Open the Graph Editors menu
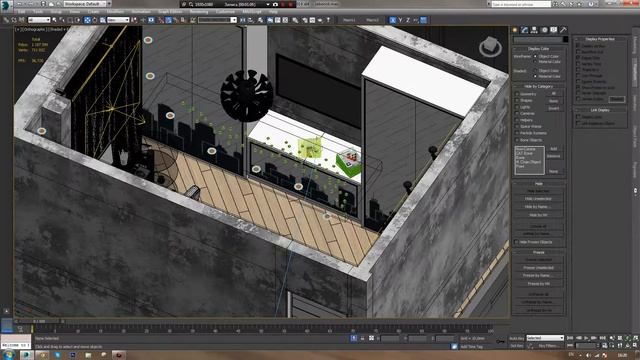640x360 pixels. coord(170,12)
